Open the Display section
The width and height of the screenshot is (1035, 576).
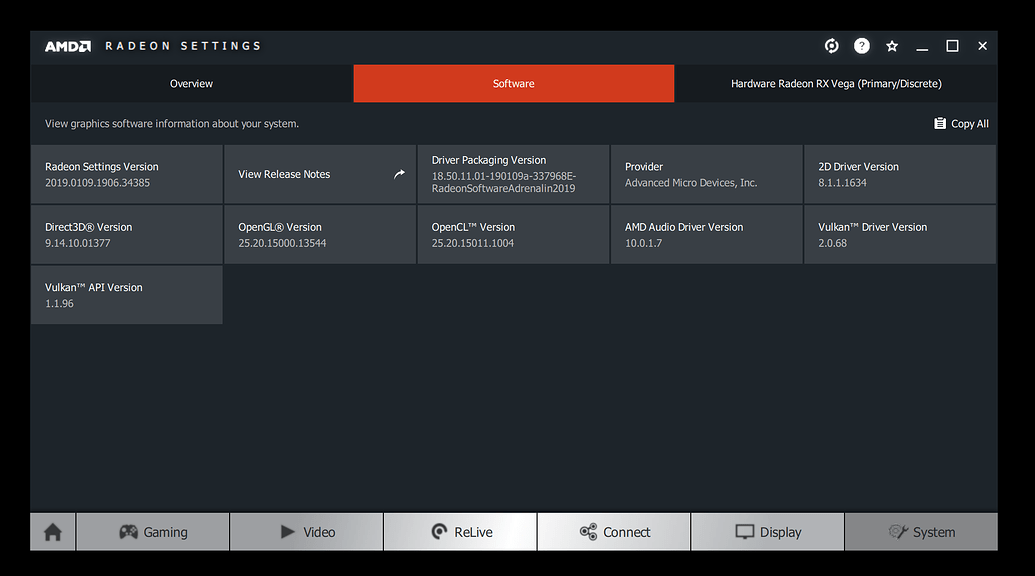[768, 532]
